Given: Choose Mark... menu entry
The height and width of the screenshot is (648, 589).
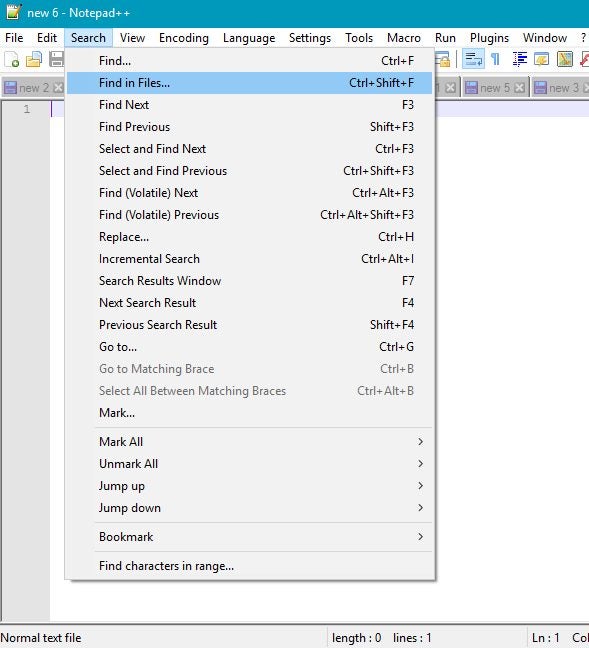Looking at the screenshot, I should pos(249,413).
